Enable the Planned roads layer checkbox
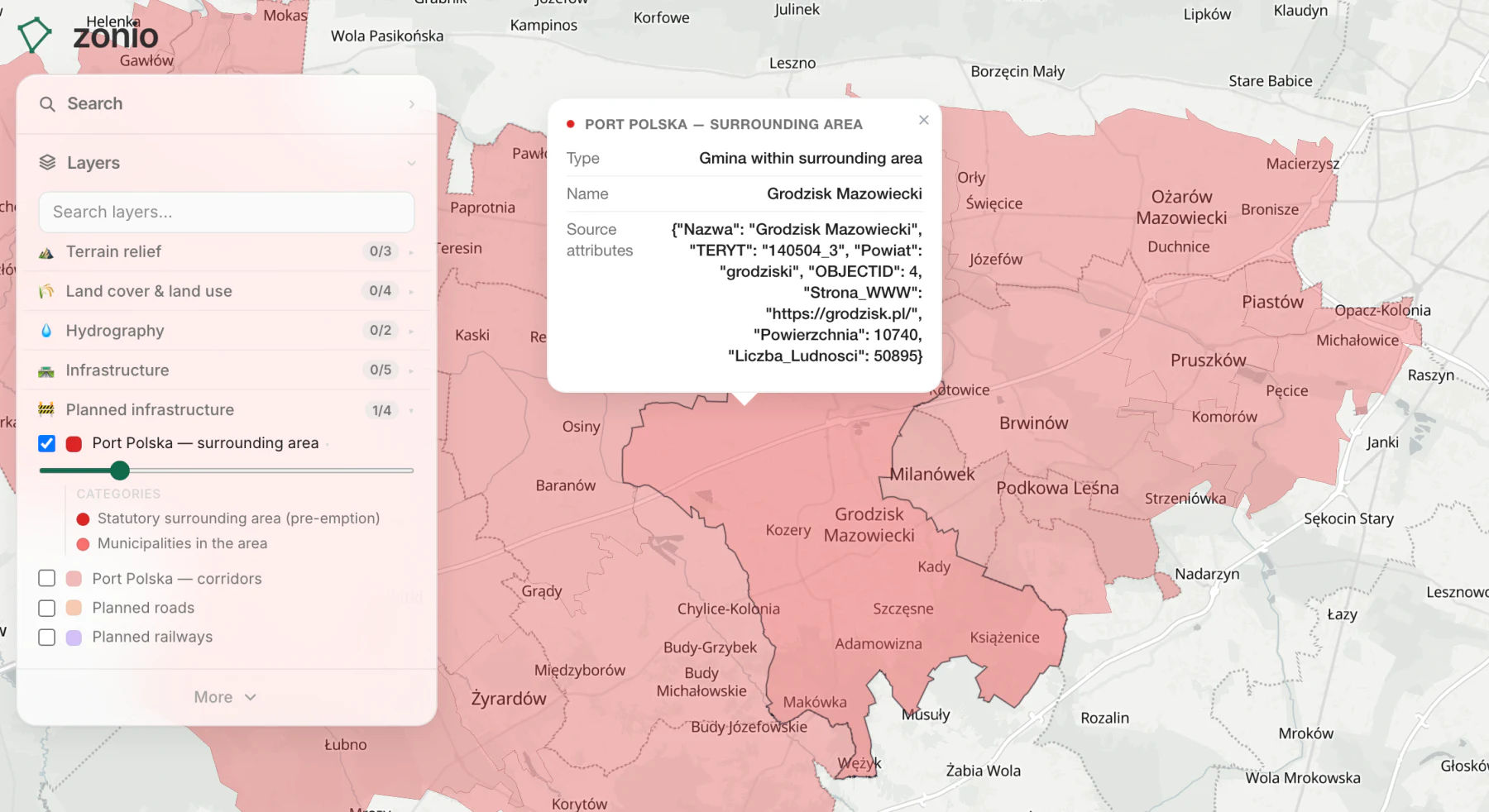The image size is (1489, 812). coord(47,608)
